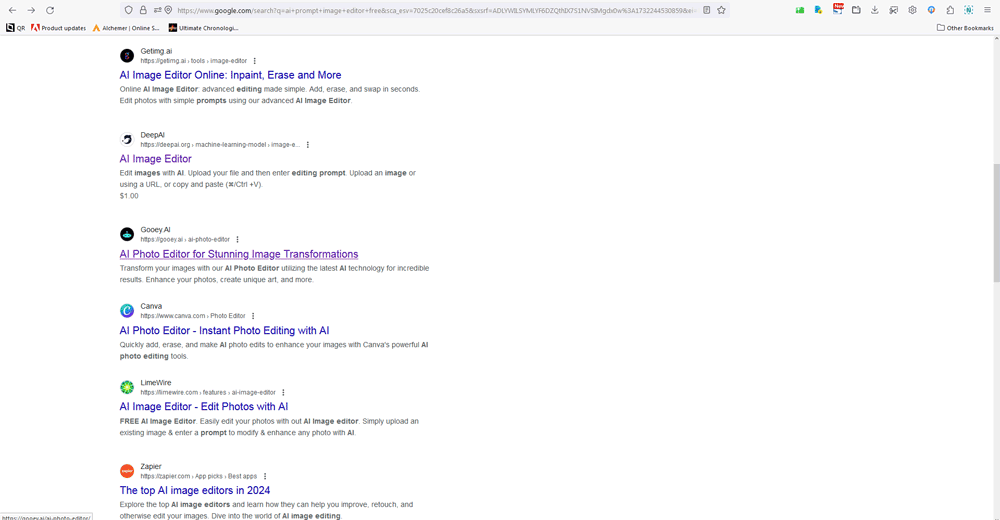Image resolution: width=1000 pixels, height=520 pixels.
Task: Open the Product updates bookmark
Action: (x=59, y=27)
